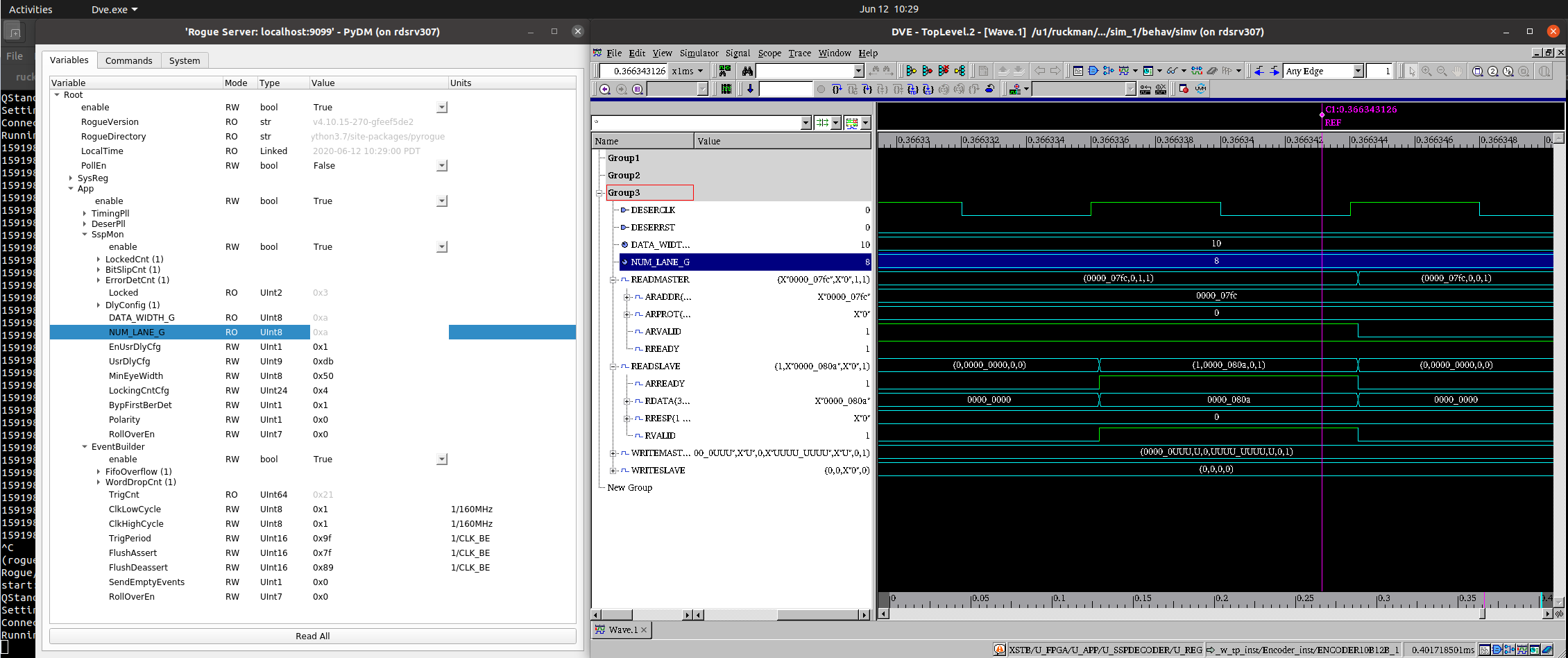1568x658 pixels.
Task: Click the UVM debug toolbar icon
Action: click(x=1200, y=89)
